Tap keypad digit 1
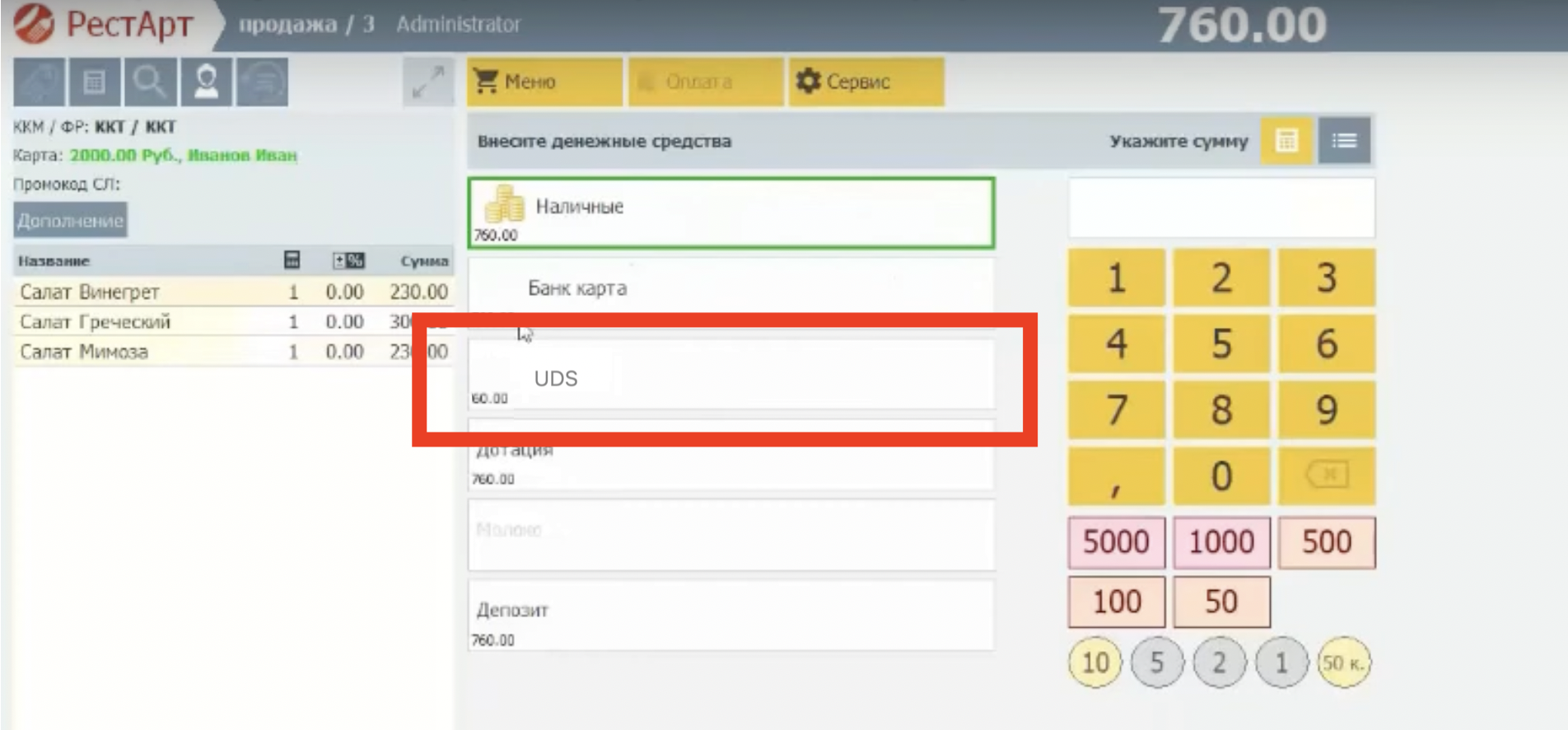 point(1117,278)
